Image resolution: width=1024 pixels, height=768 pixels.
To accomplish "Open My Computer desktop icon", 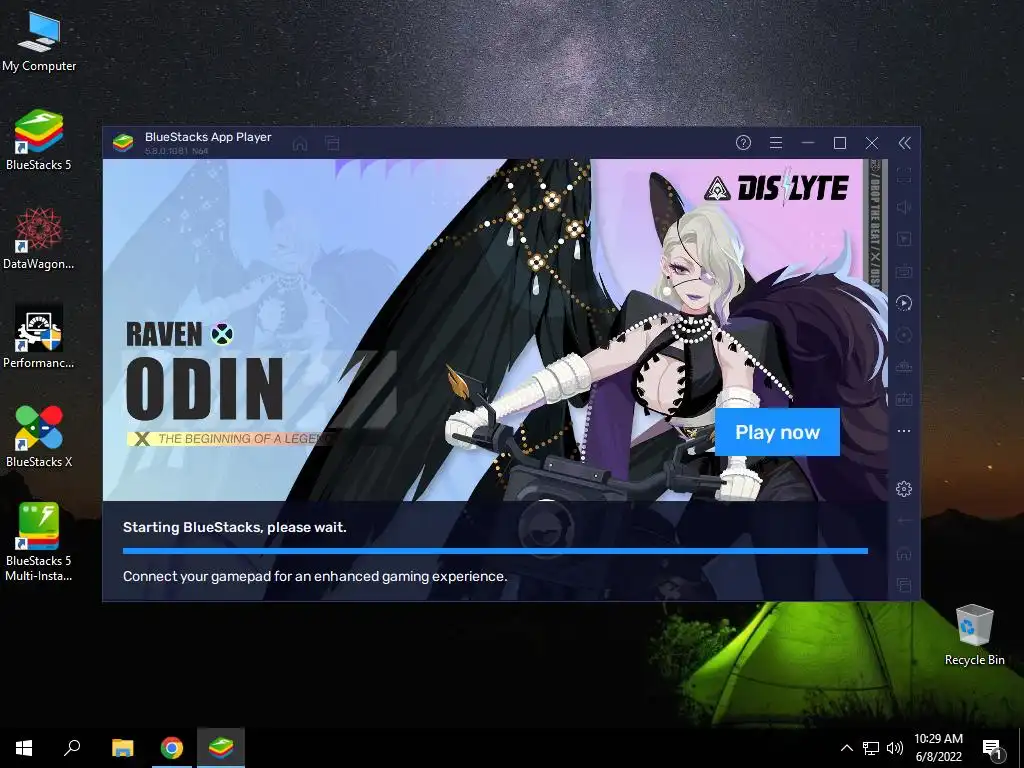I will pos(39,40).
